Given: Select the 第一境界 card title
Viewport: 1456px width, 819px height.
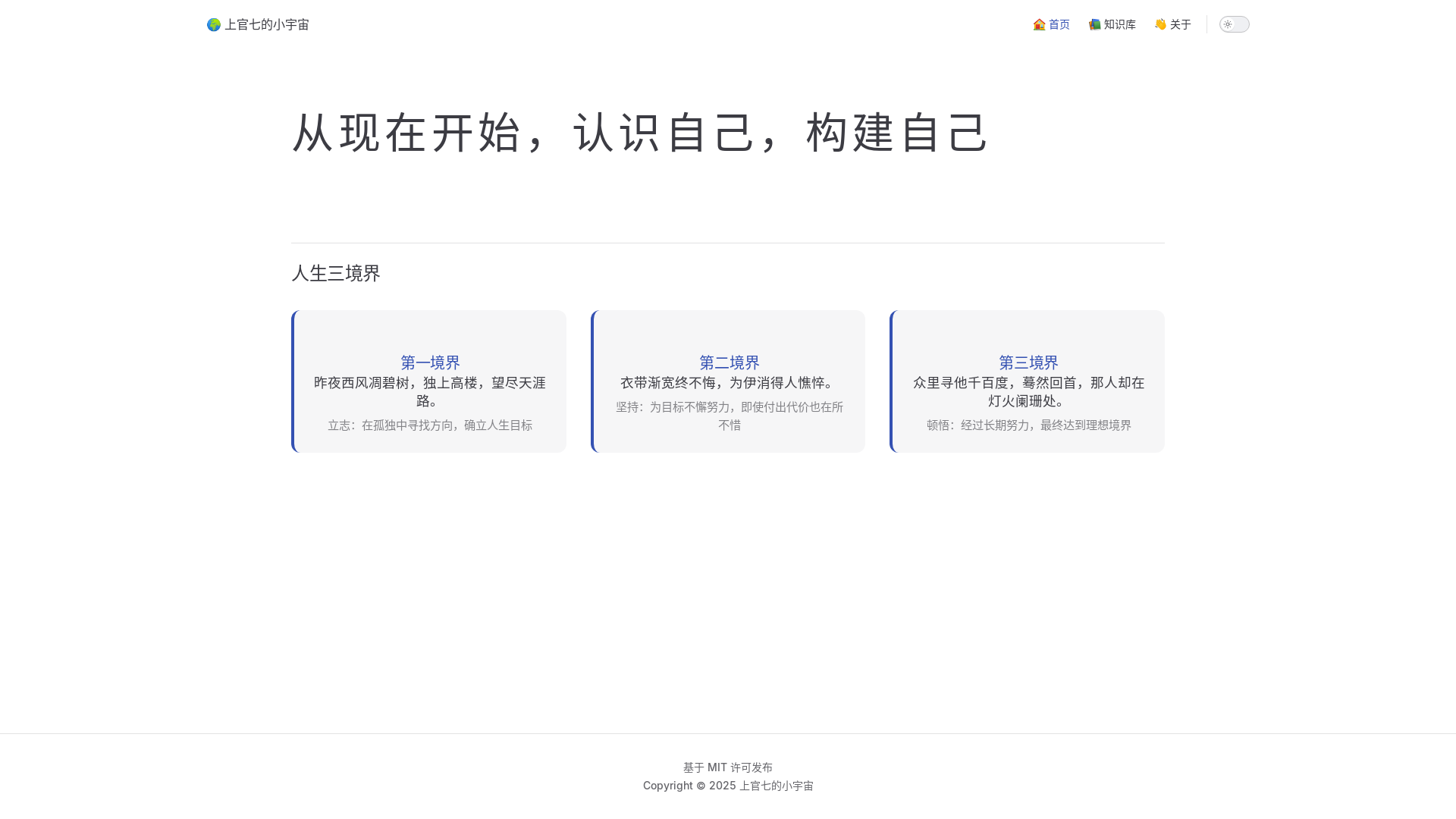Looking at the screenshot, I should tap(430, 362).
